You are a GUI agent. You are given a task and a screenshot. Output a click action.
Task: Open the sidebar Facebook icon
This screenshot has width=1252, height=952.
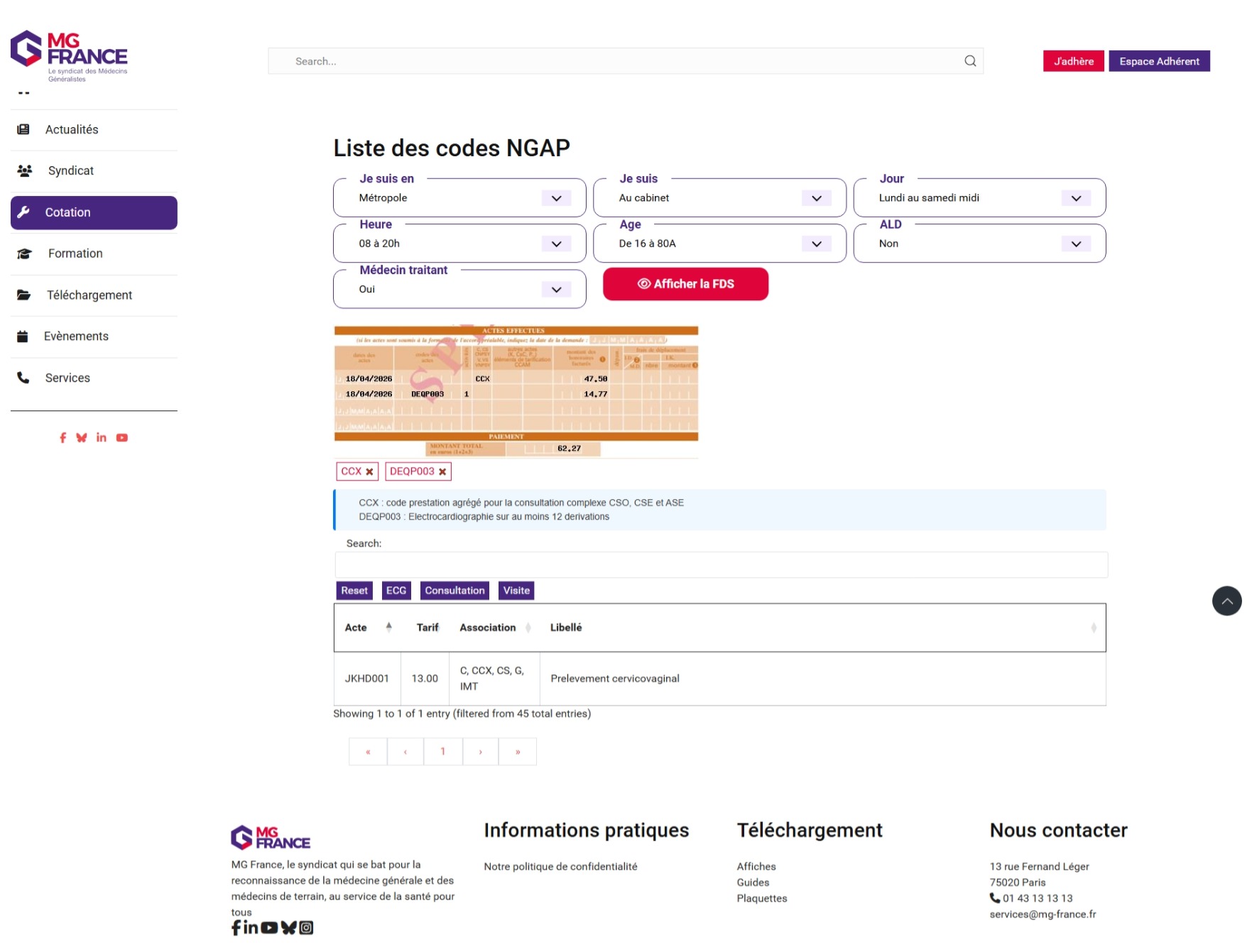pyautogui.click(x=63, y=438)
